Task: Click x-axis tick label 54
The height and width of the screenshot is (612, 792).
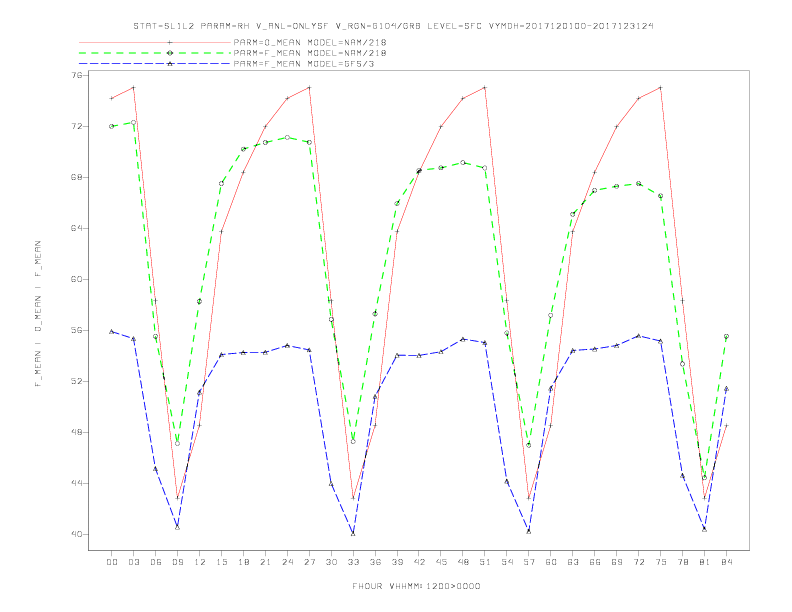Action: click(507, 562)
